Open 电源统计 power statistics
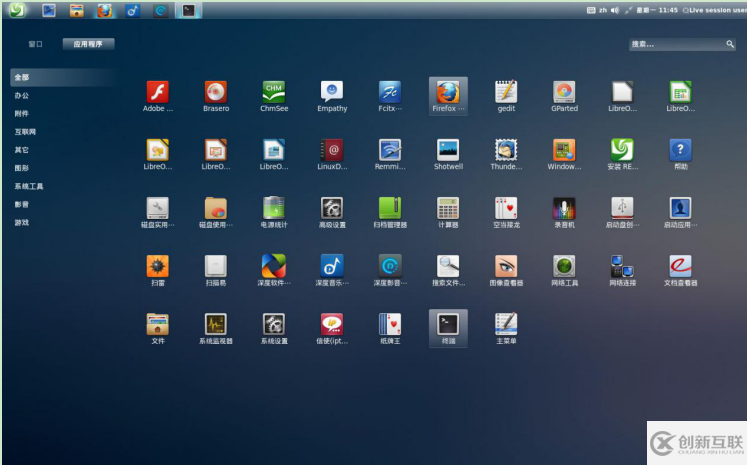747x465 pixels. (274, 208)
